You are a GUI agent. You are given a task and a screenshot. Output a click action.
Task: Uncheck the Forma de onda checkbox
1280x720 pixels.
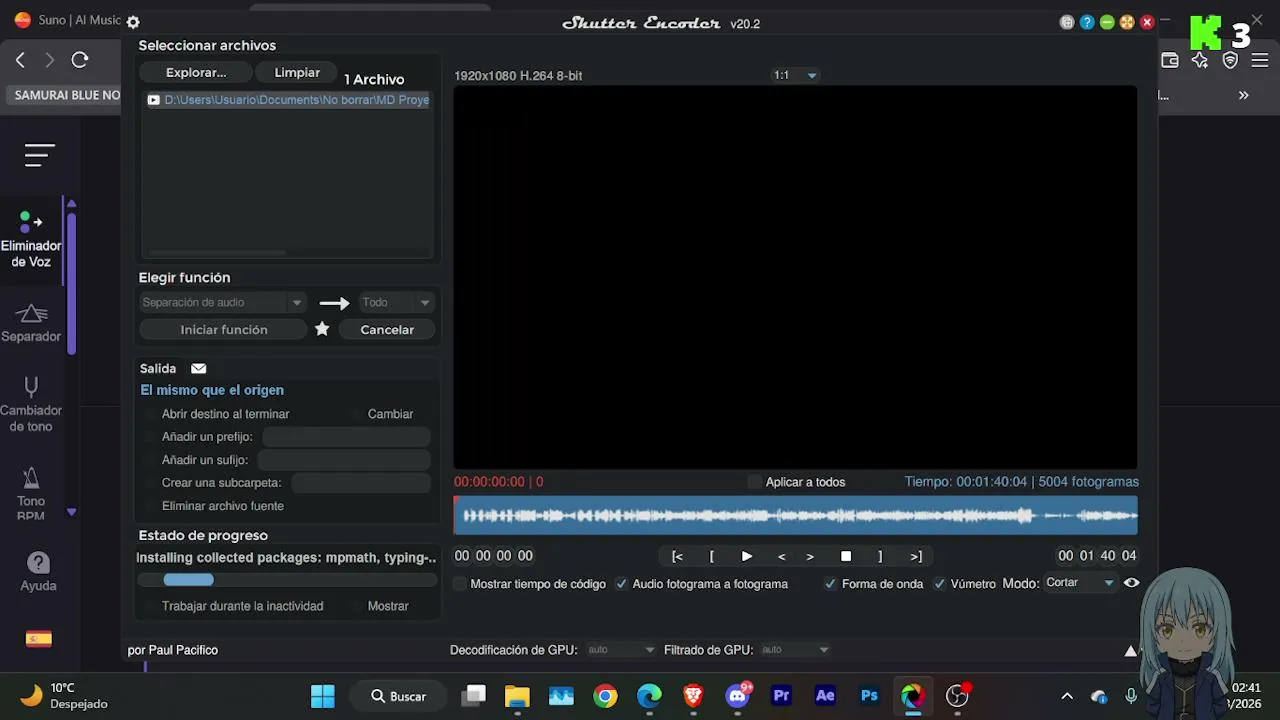pyautogui.click(x=830, y=584)
